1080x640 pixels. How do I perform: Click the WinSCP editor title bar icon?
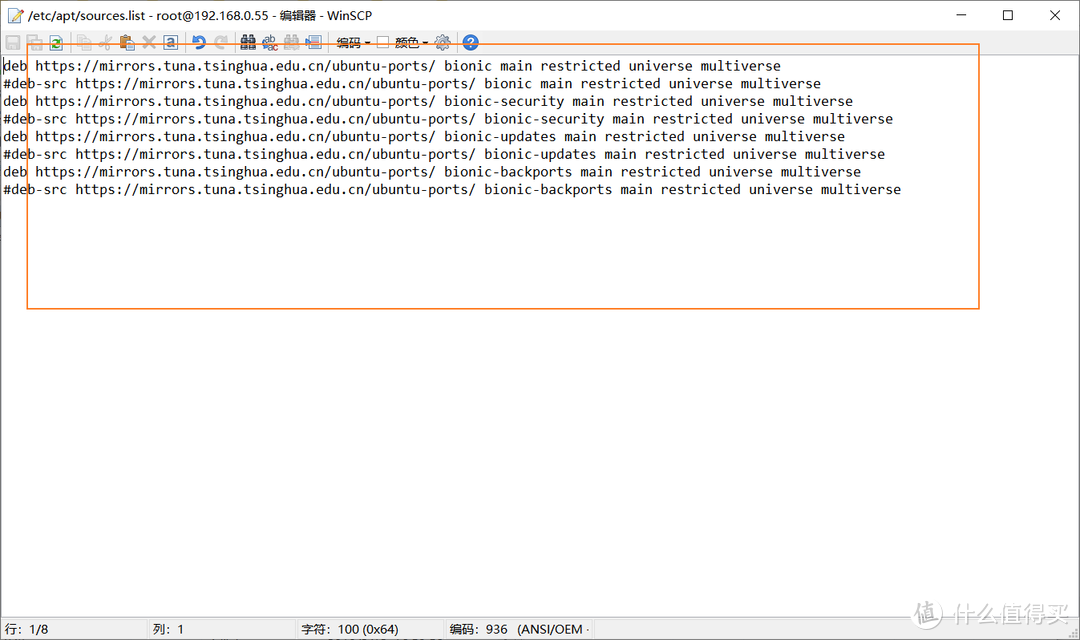pyautogui.click(x=15, y=15)
